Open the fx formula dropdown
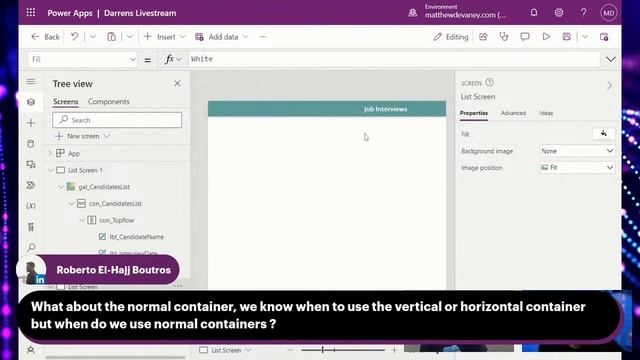 click(173, 60)
